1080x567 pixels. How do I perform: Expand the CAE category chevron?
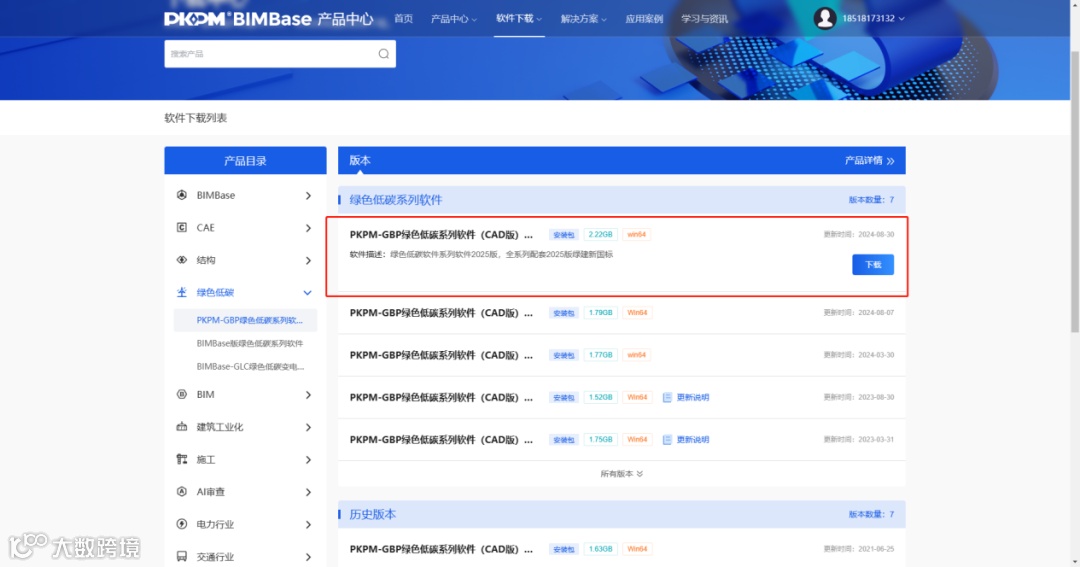[x=308, y=228]
